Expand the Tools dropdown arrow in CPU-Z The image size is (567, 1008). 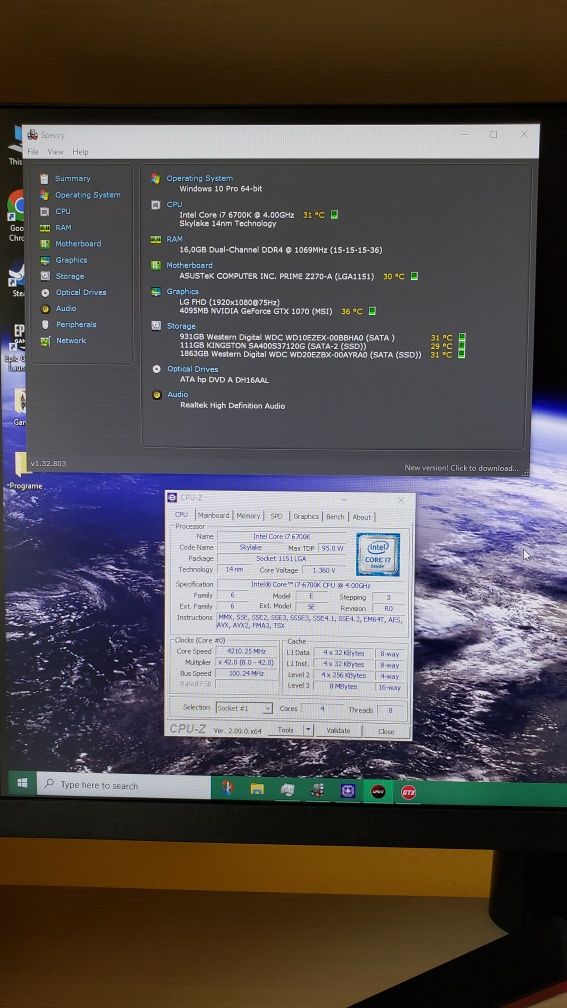coord(308,730)
